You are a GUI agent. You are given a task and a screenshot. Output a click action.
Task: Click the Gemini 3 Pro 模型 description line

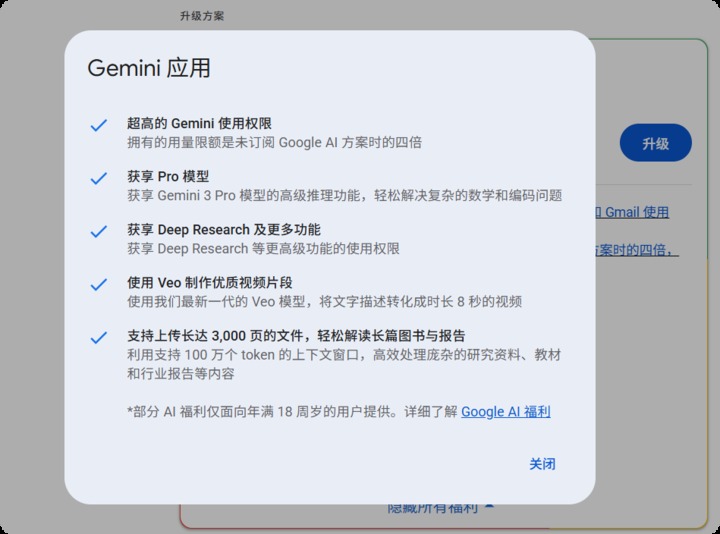[x=344, y=196]
